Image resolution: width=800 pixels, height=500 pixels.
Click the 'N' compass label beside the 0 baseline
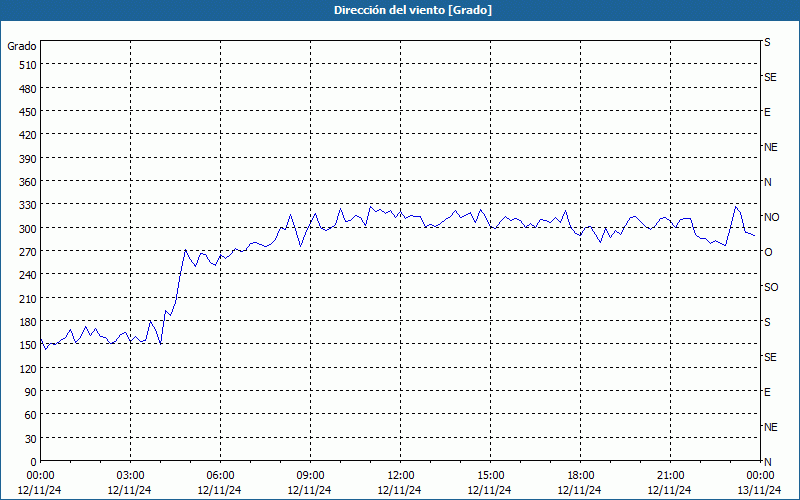[x=767, y=462]
